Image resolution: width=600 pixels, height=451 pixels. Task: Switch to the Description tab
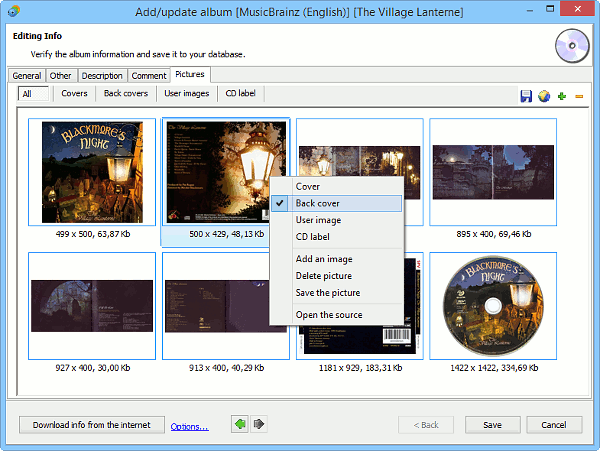[x=102, y=76]
